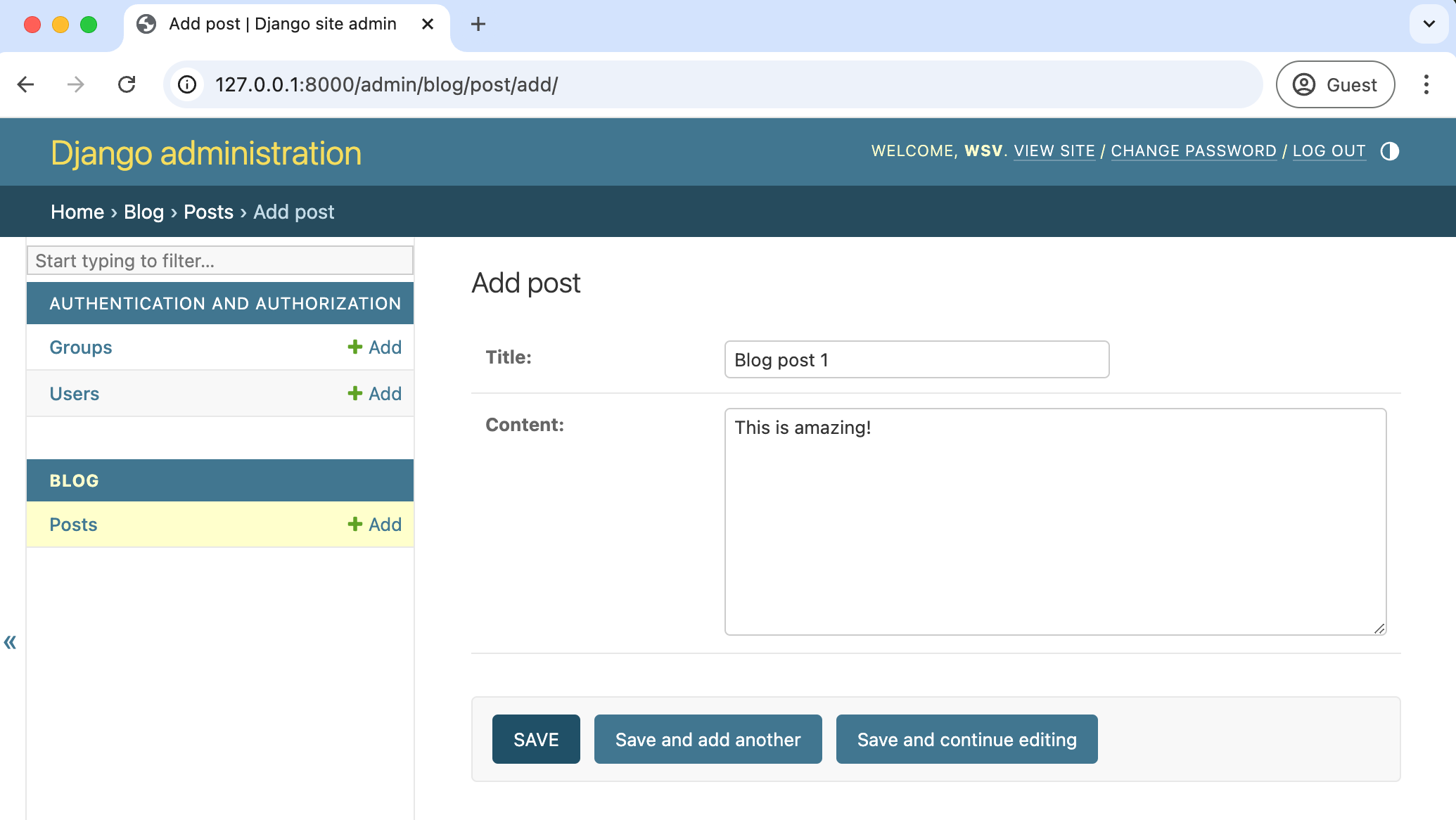Click the SAVE button to submit post

(x=535, y=739)
